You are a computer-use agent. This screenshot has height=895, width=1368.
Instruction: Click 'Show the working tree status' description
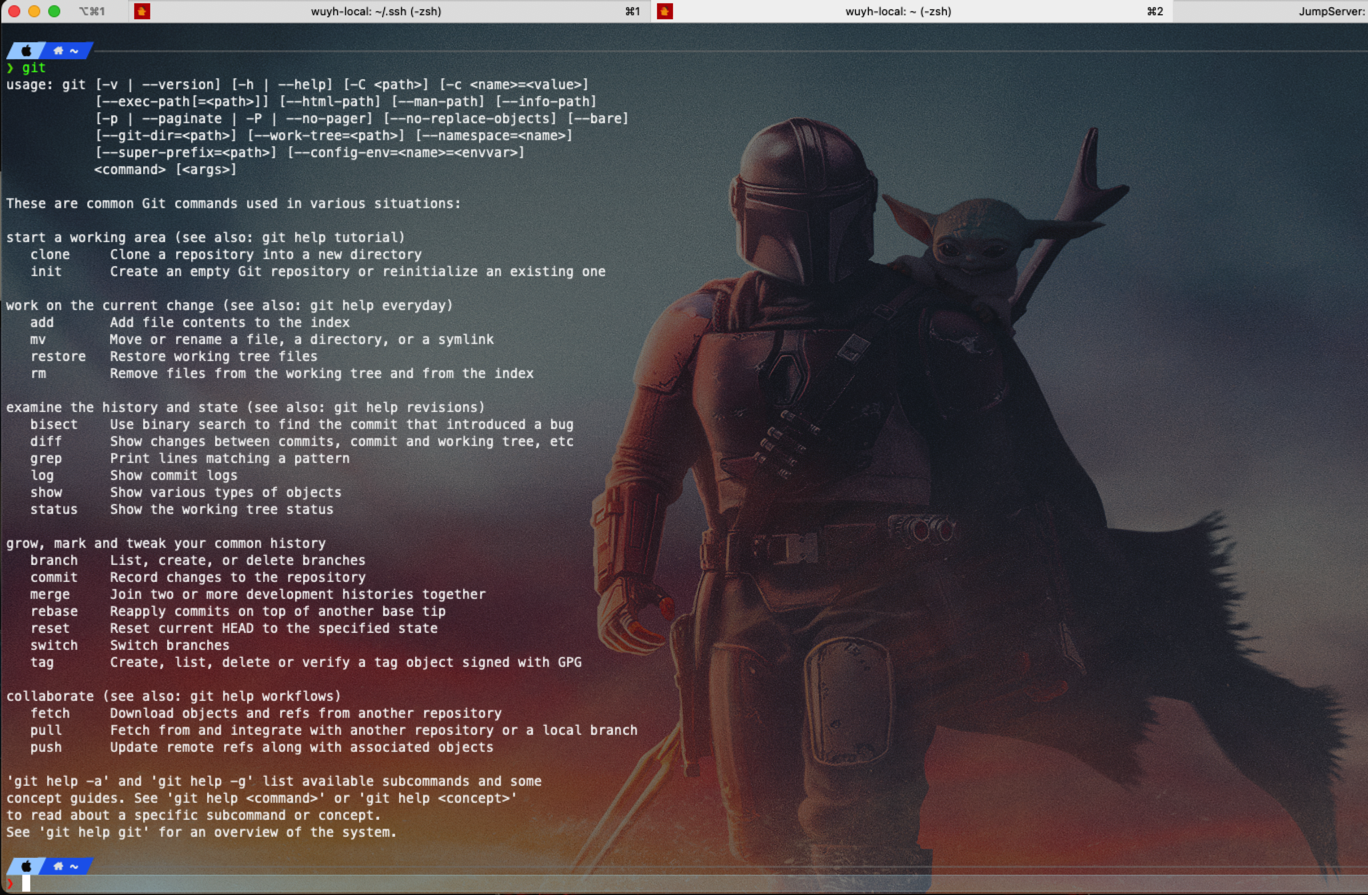[222, 510]
